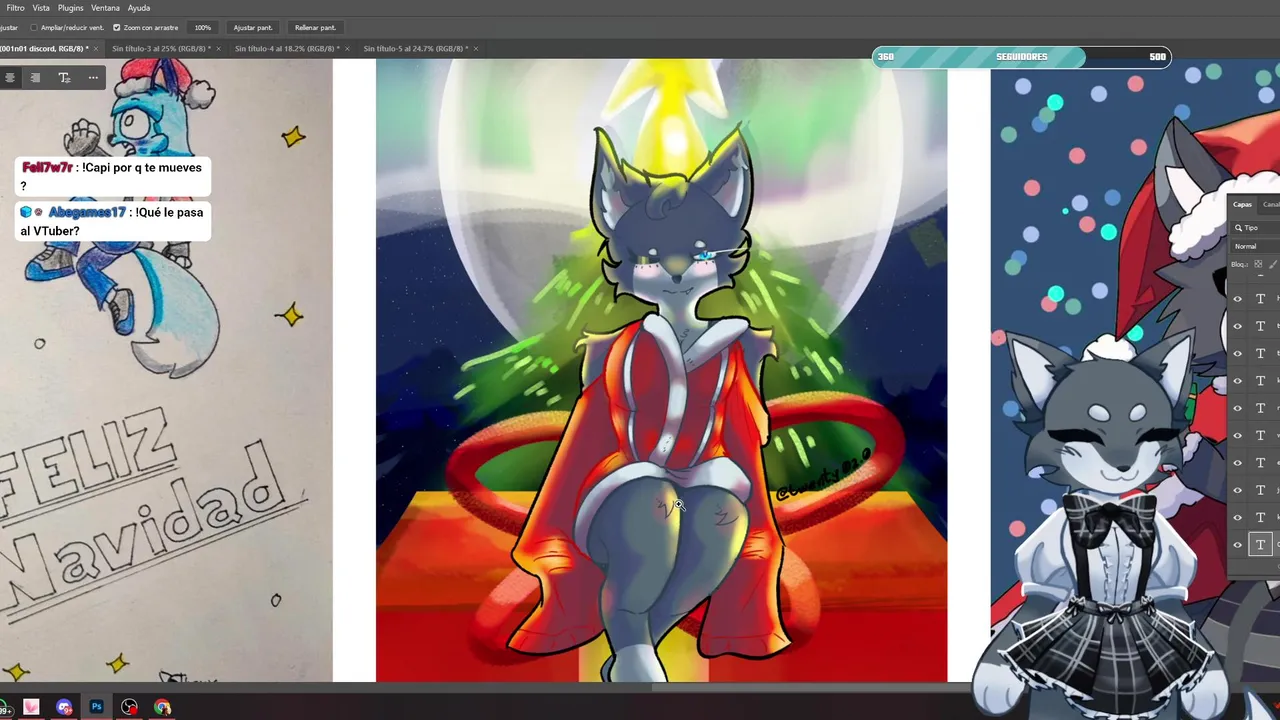Click the highlighted bottom text layer thumbnail
The height and width of the screenshot is (720, 1280).
pyautogui.click(x=1261, y=545)
